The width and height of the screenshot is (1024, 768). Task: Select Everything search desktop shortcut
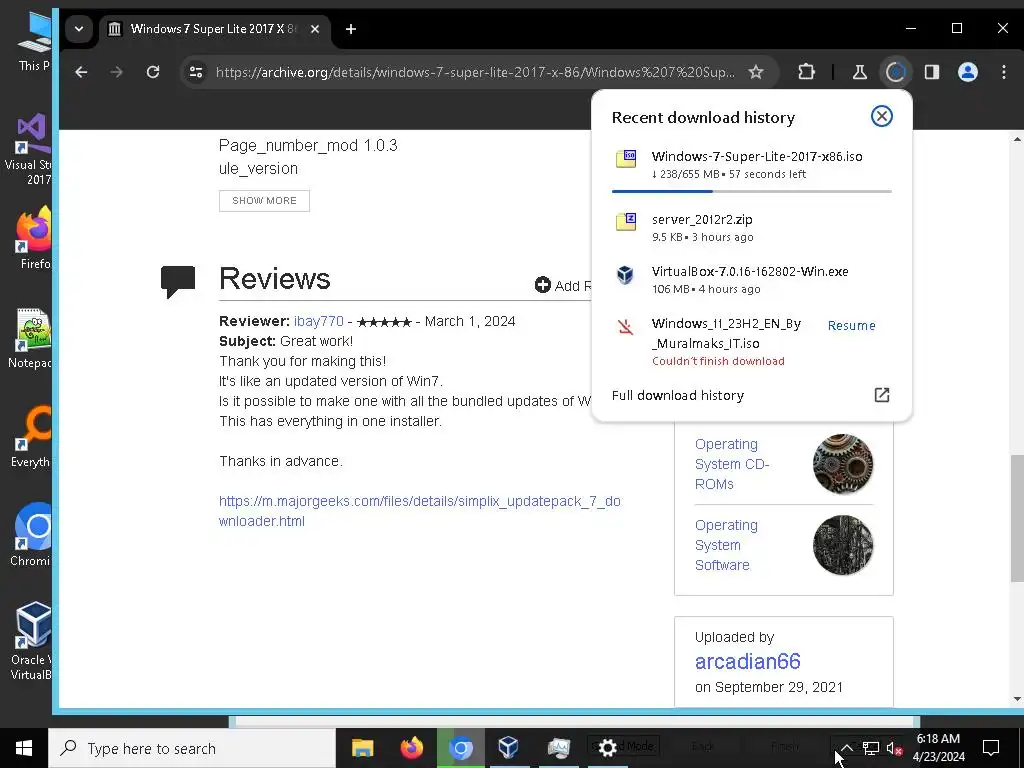pyautogui.click(x=31, y=438)
